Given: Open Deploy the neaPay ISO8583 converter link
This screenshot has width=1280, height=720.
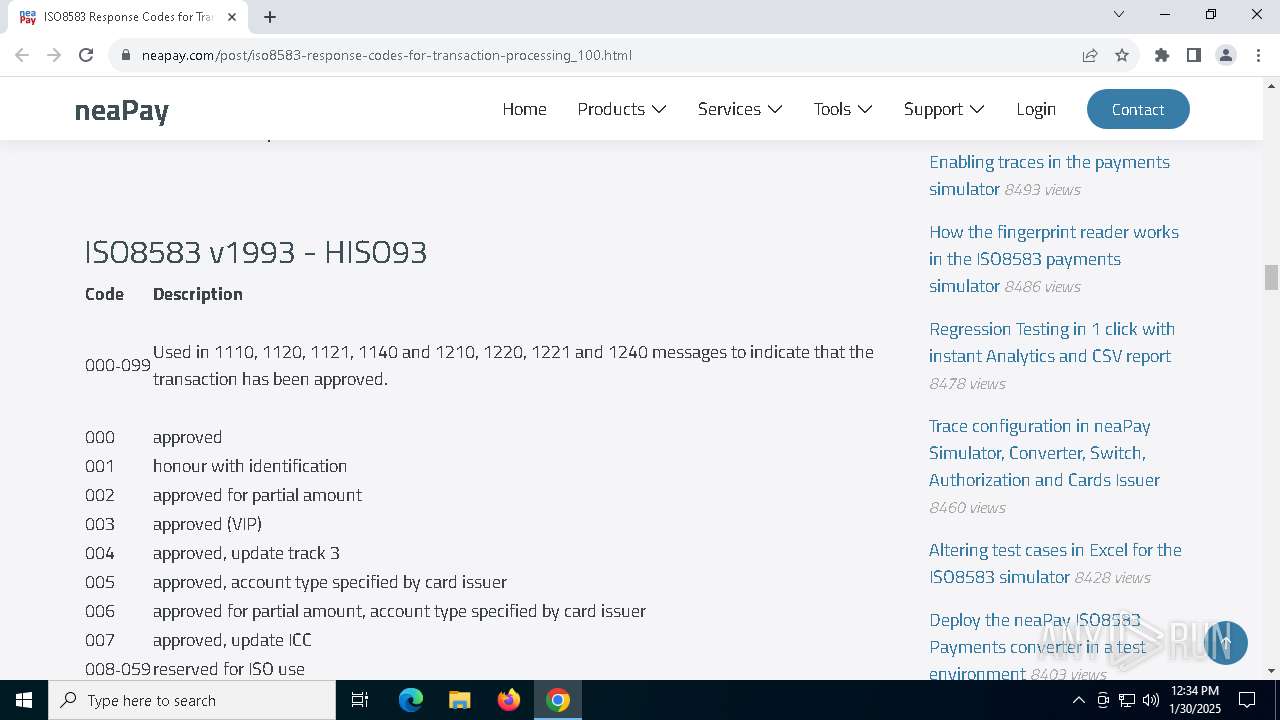Looking at the screenshot, I should 1037,646.
